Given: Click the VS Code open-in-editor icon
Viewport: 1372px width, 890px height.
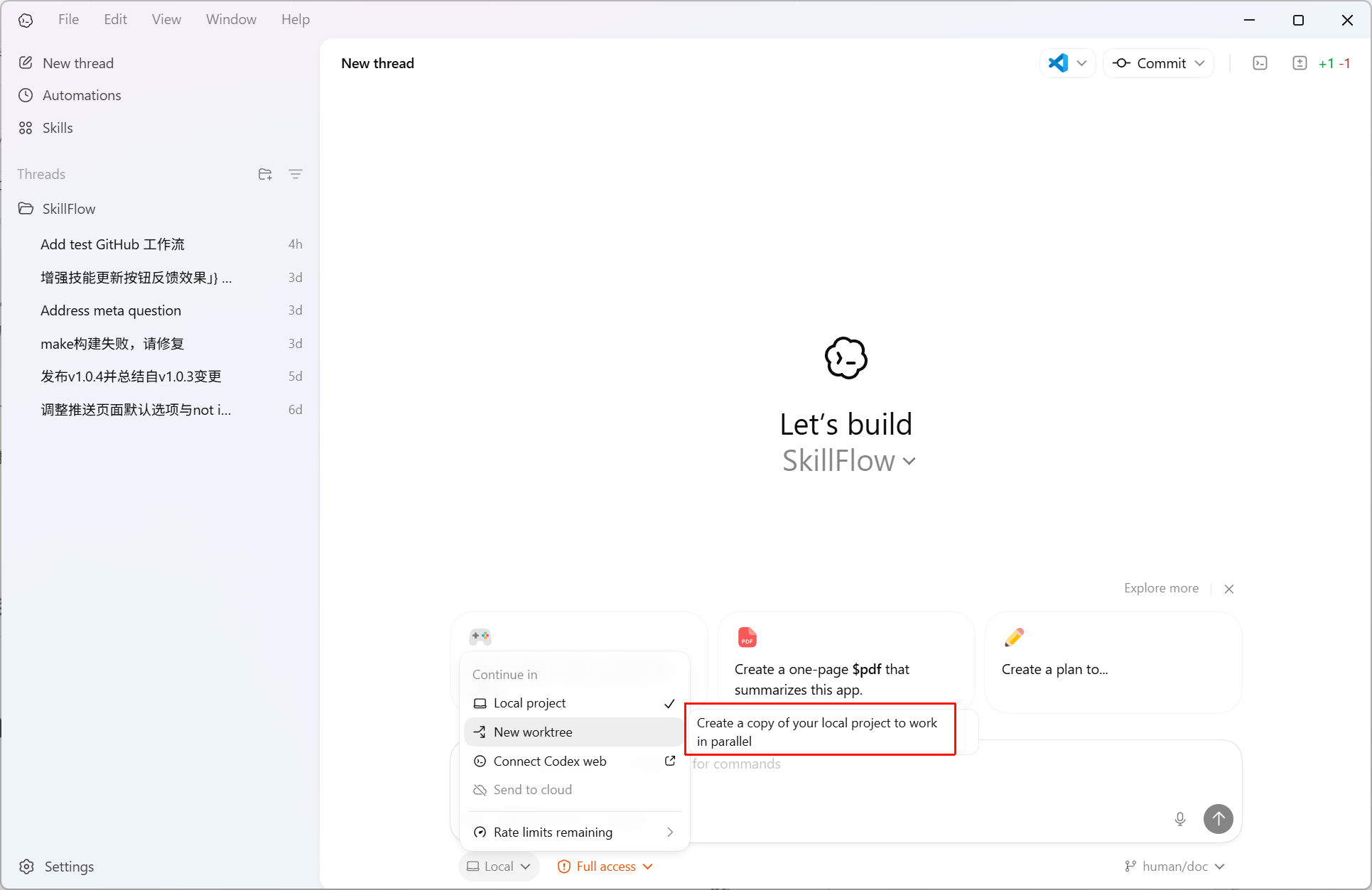Looking at the screenshot, I should (x=1058, y=63).
